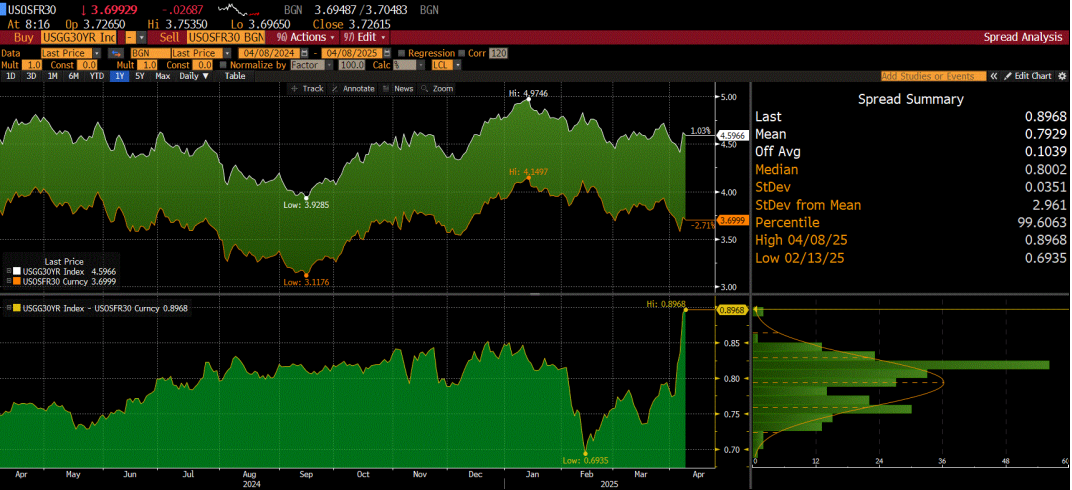
Task: Click the Track crosshair tool
Action: [x=307, y=89]
